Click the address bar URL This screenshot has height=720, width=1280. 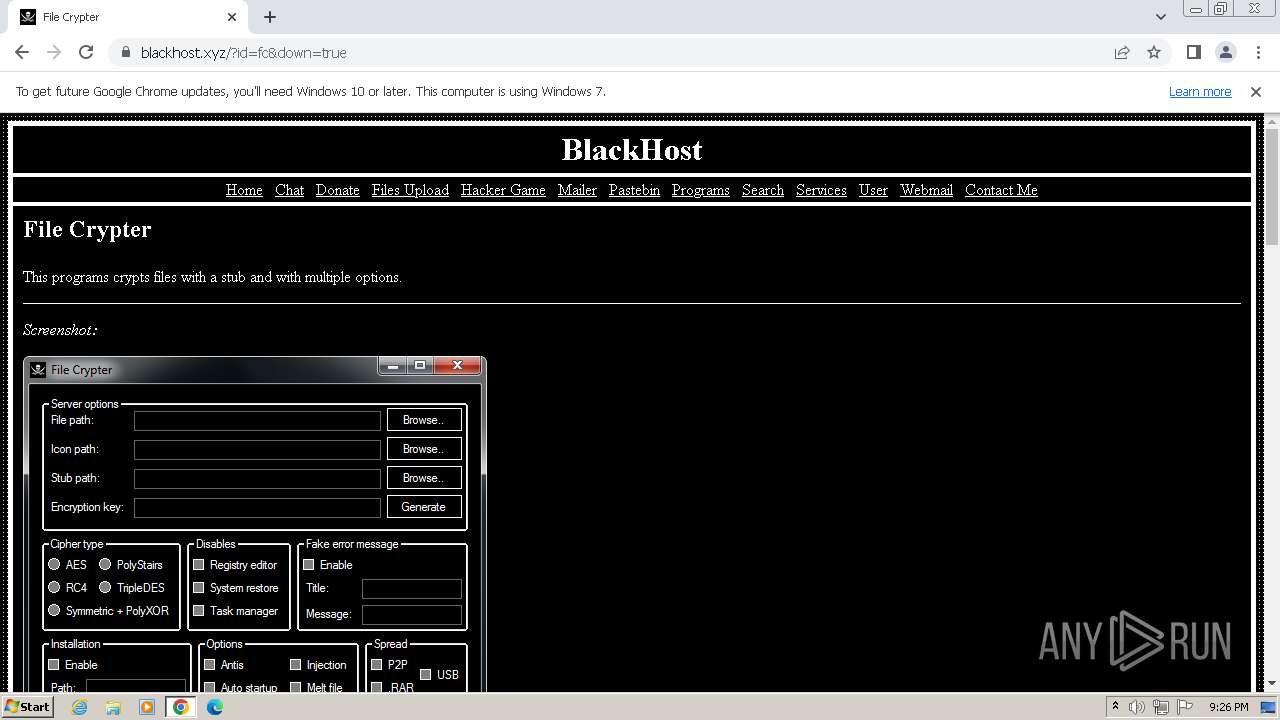click(x=243, y=52)
